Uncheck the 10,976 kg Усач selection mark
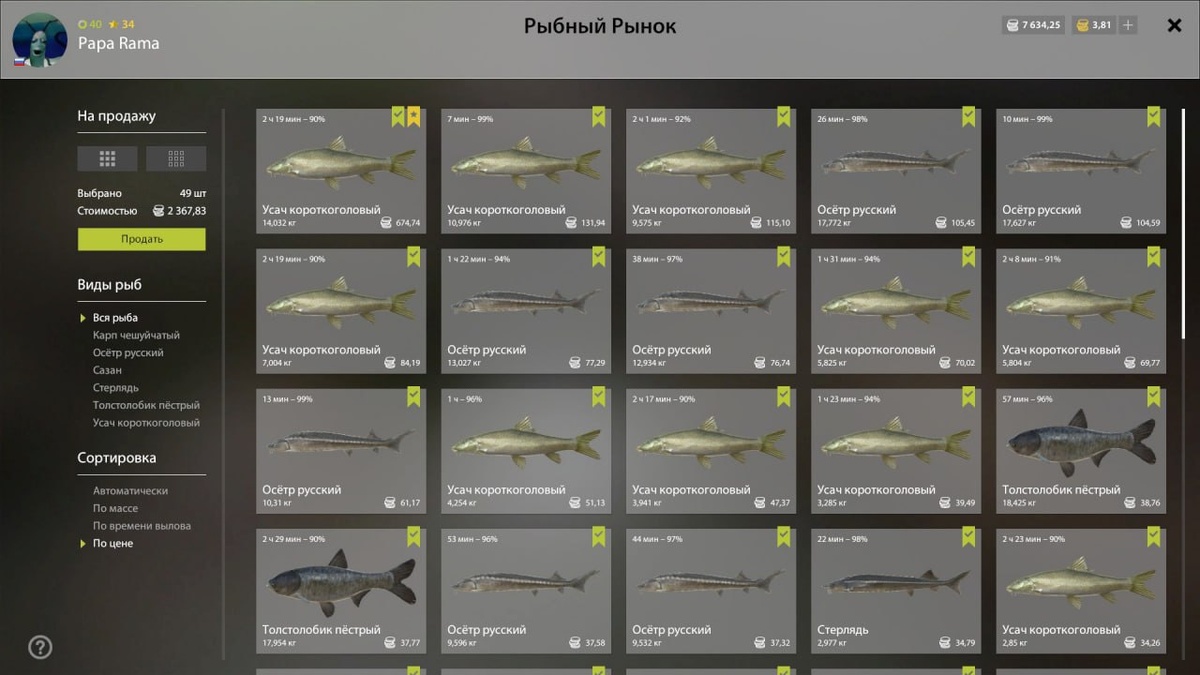Screen dimensions: 1200x675 click(x=598, y=117)
